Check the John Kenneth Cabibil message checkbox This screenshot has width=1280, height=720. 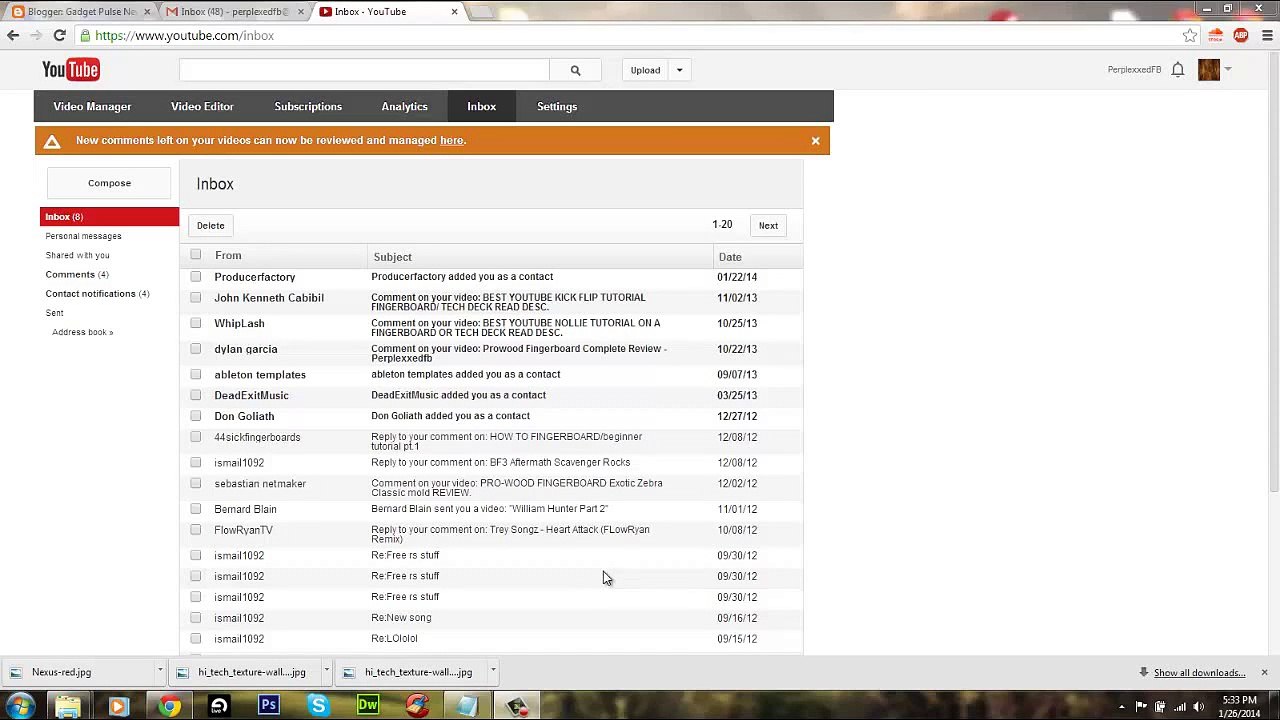[x=195, y=298]
